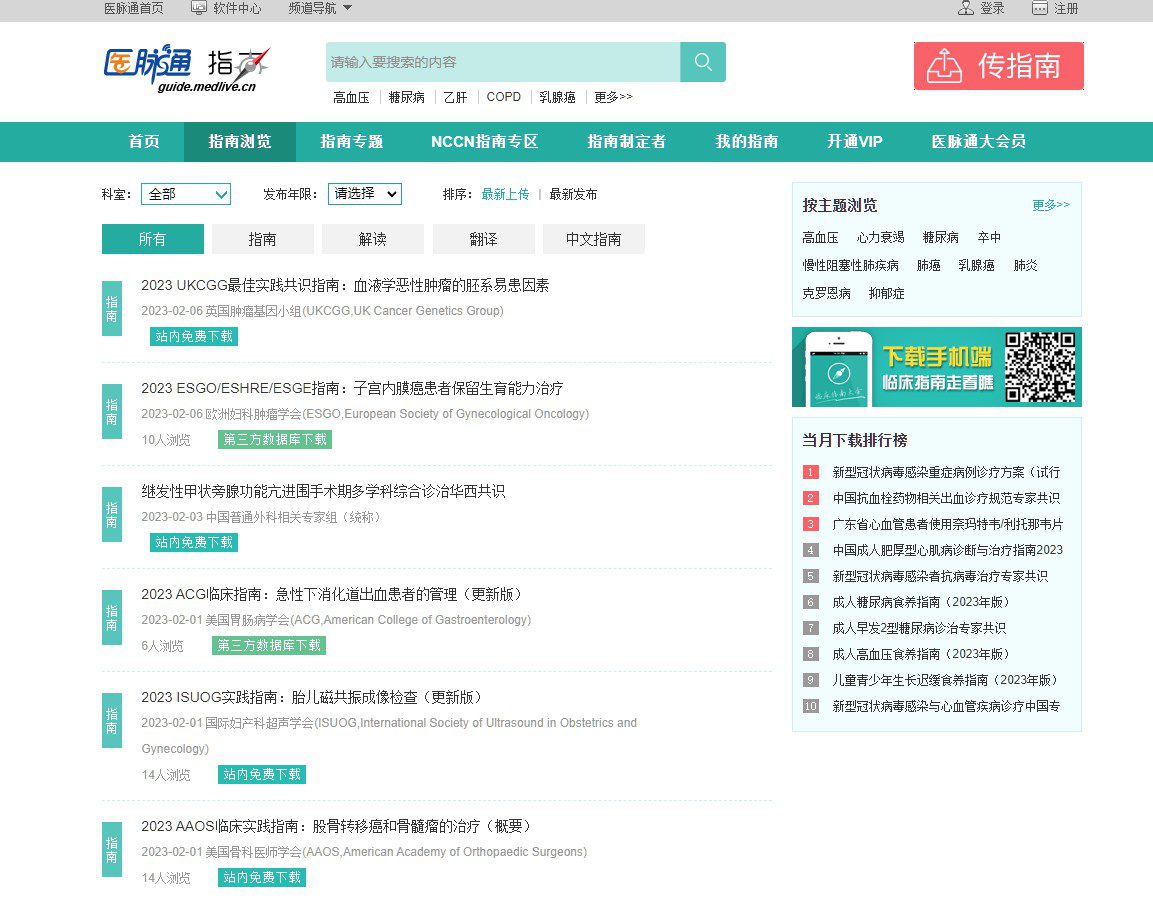Open the 频道导航 dropdown

coord(320,8)
